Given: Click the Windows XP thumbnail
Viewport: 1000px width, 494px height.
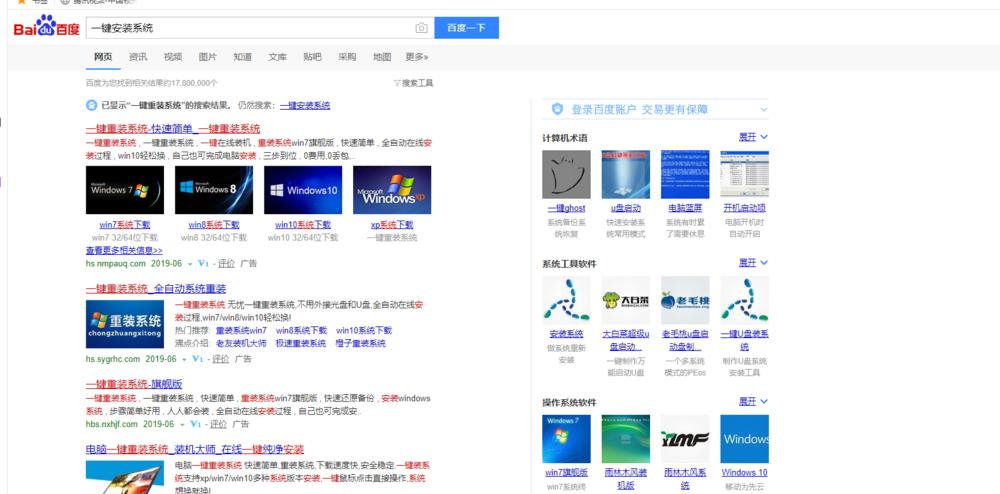Looking at the screenshot, I should click(x=392, y=190).
